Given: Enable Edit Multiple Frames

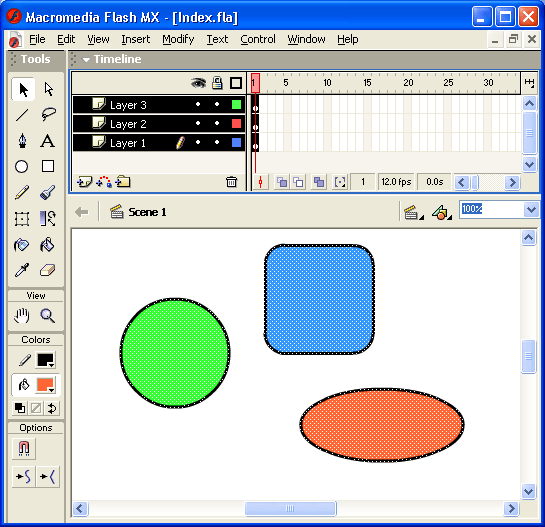Looking at the screenshot, I should pos(319,182).
